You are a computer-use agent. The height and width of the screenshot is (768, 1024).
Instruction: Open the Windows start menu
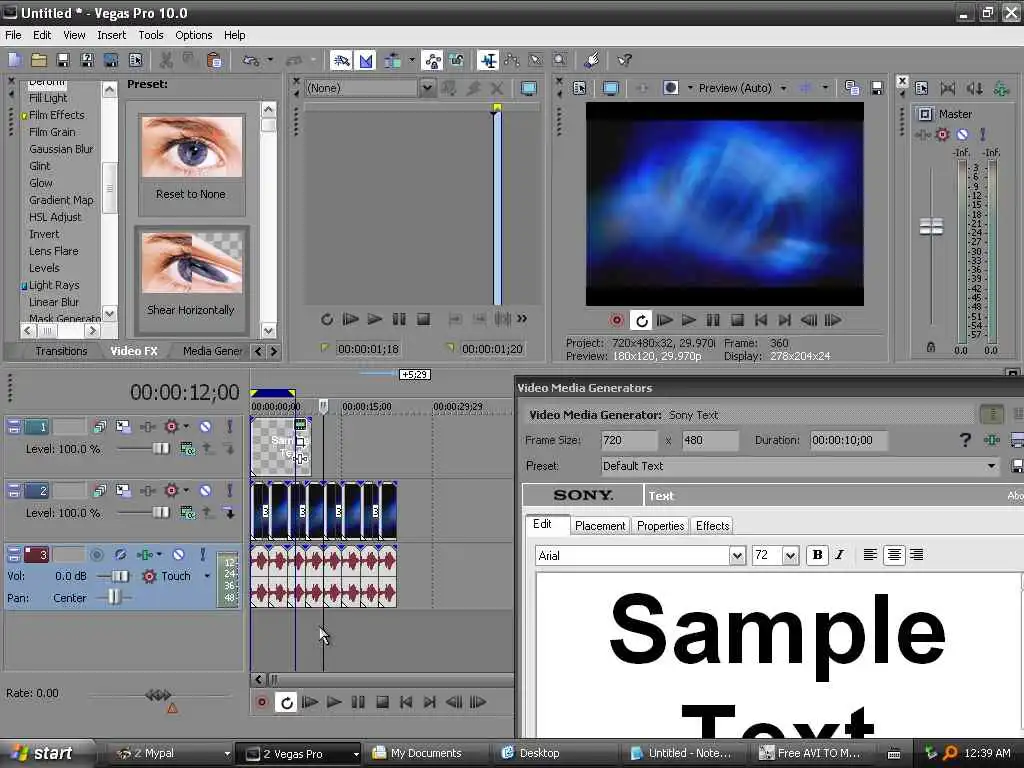coord(43,753)
